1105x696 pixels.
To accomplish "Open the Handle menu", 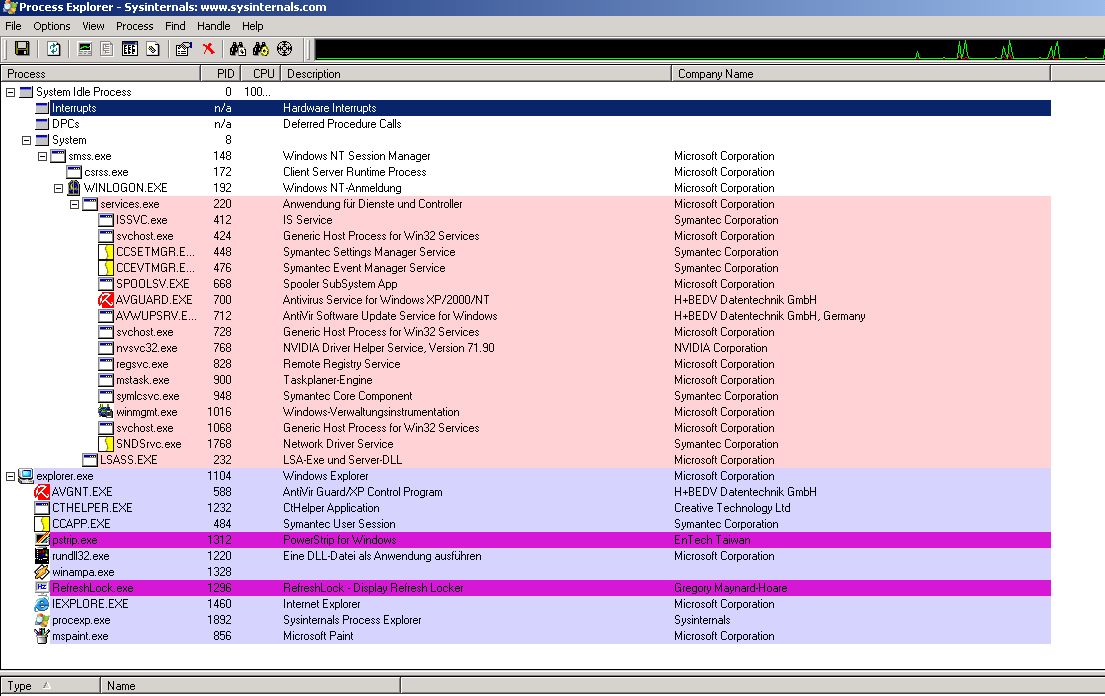I will [x=214, y=26].
